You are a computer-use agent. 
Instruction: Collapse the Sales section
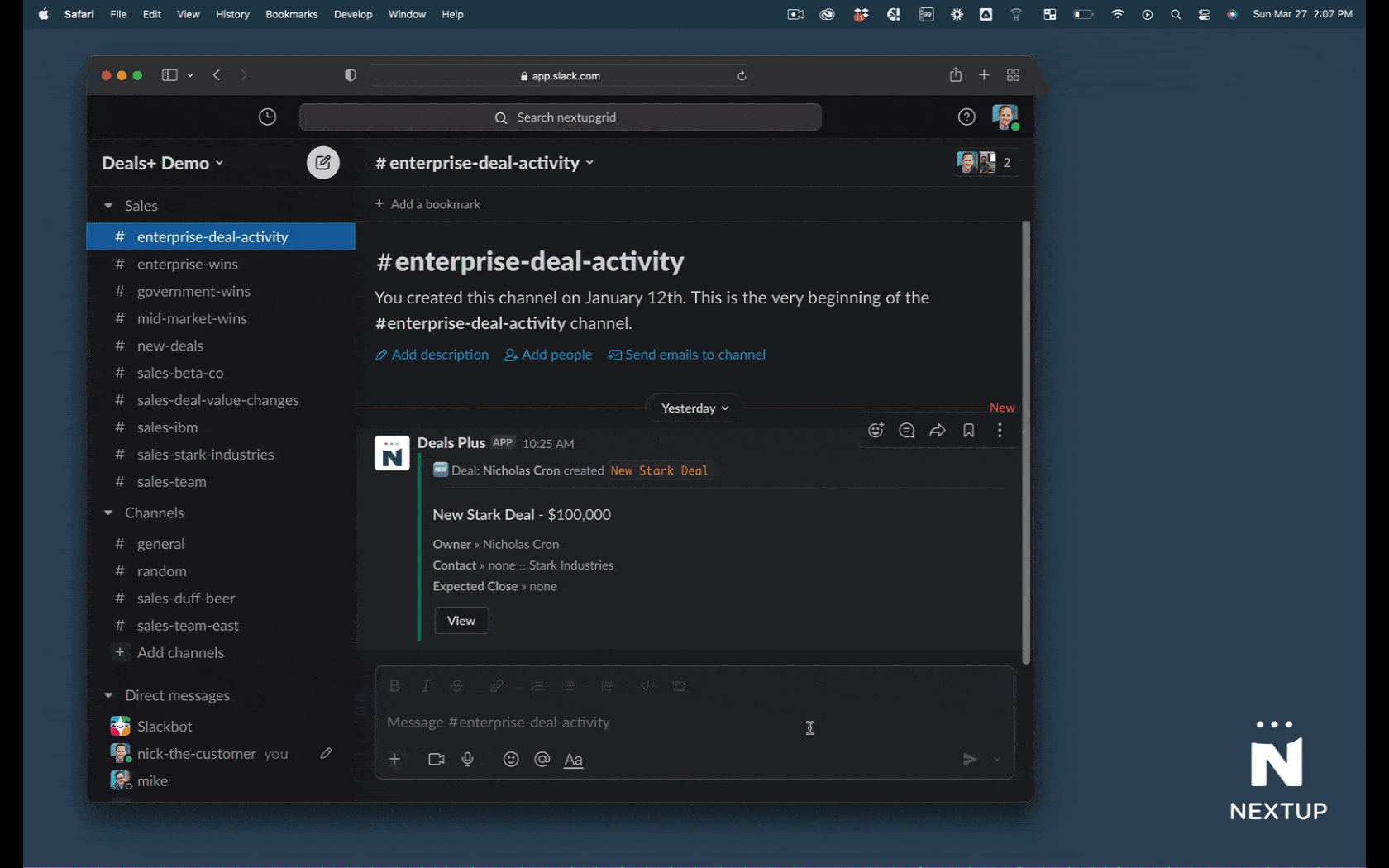coord(108,206)
